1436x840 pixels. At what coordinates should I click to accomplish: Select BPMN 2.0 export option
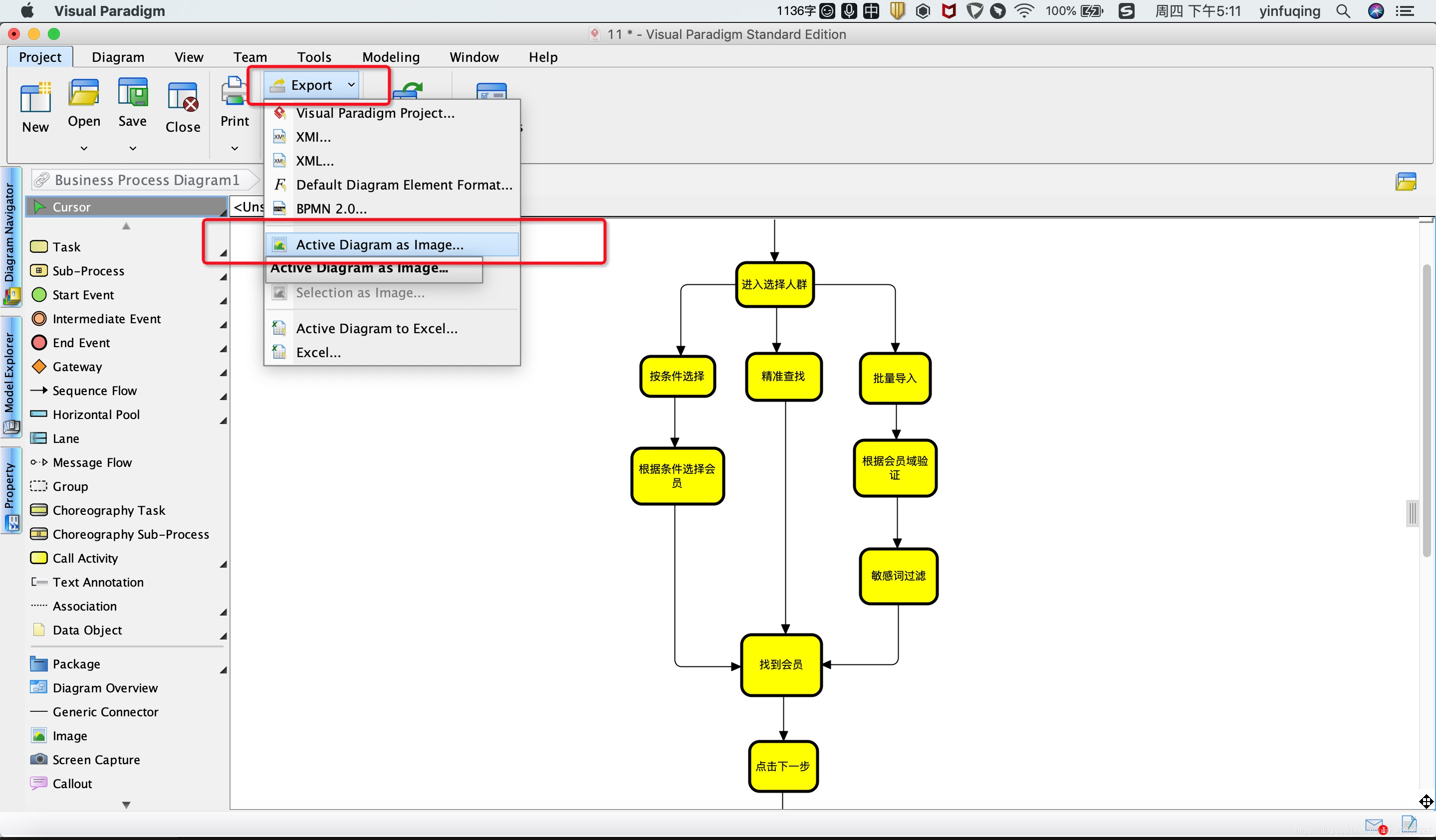331,209
